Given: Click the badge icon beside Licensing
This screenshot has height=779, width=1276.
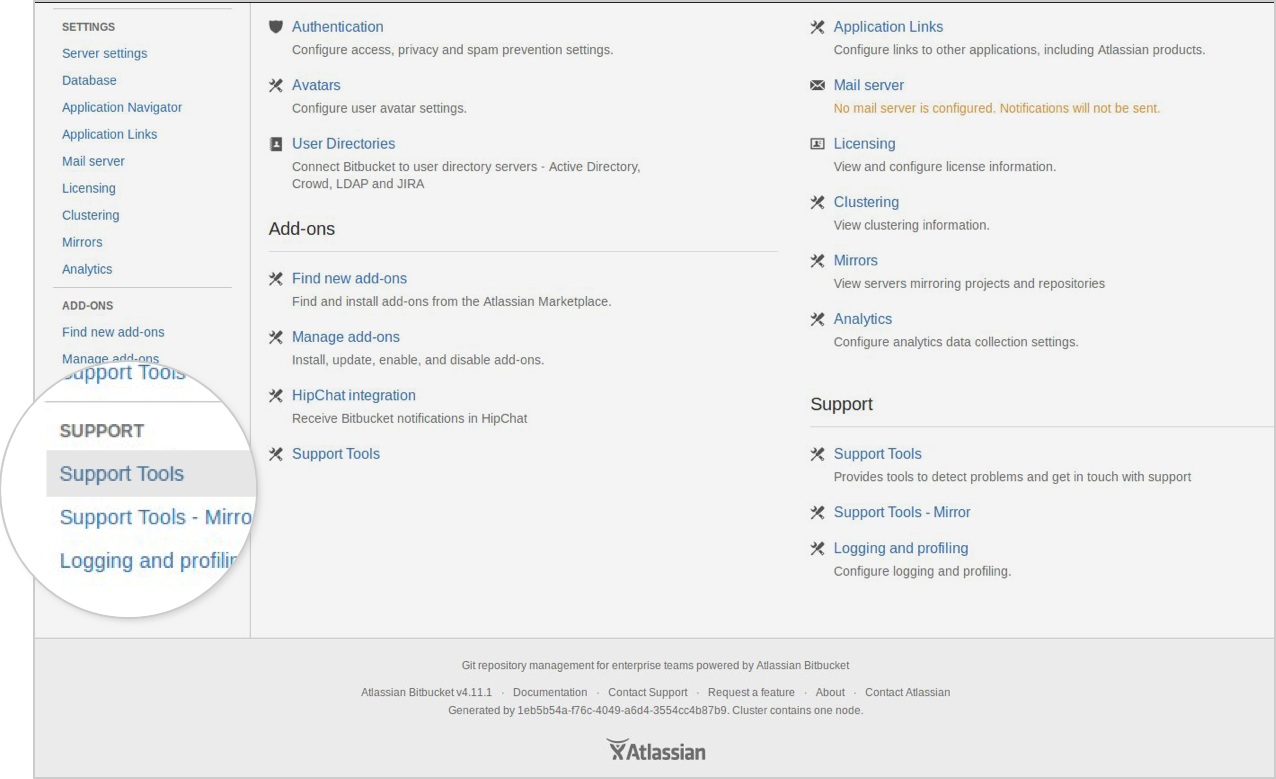Looking at the screenshot, I should click(x=817, y=144).
